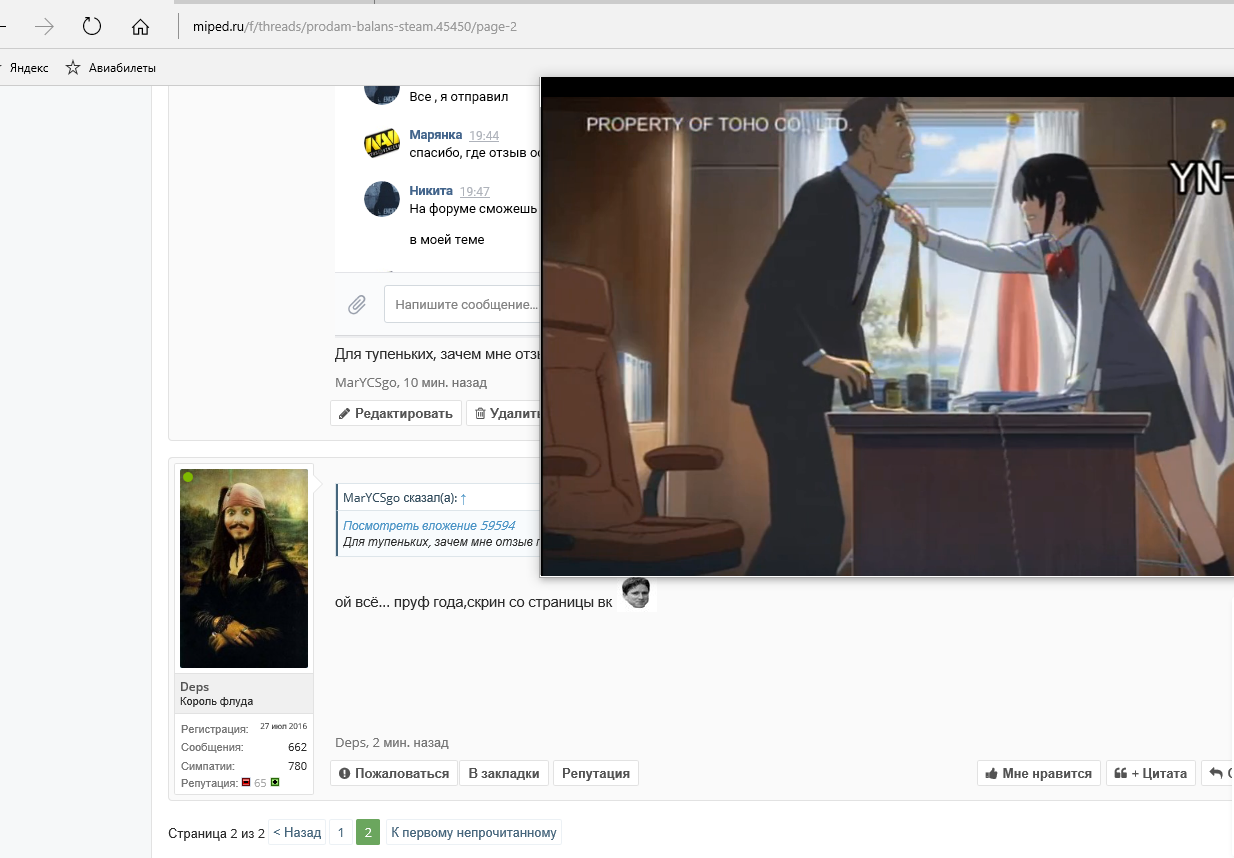This screenshot has height=858, width=1234.
Task: Go to previous page via '< Назад'
Action: [x=297, y=832]
